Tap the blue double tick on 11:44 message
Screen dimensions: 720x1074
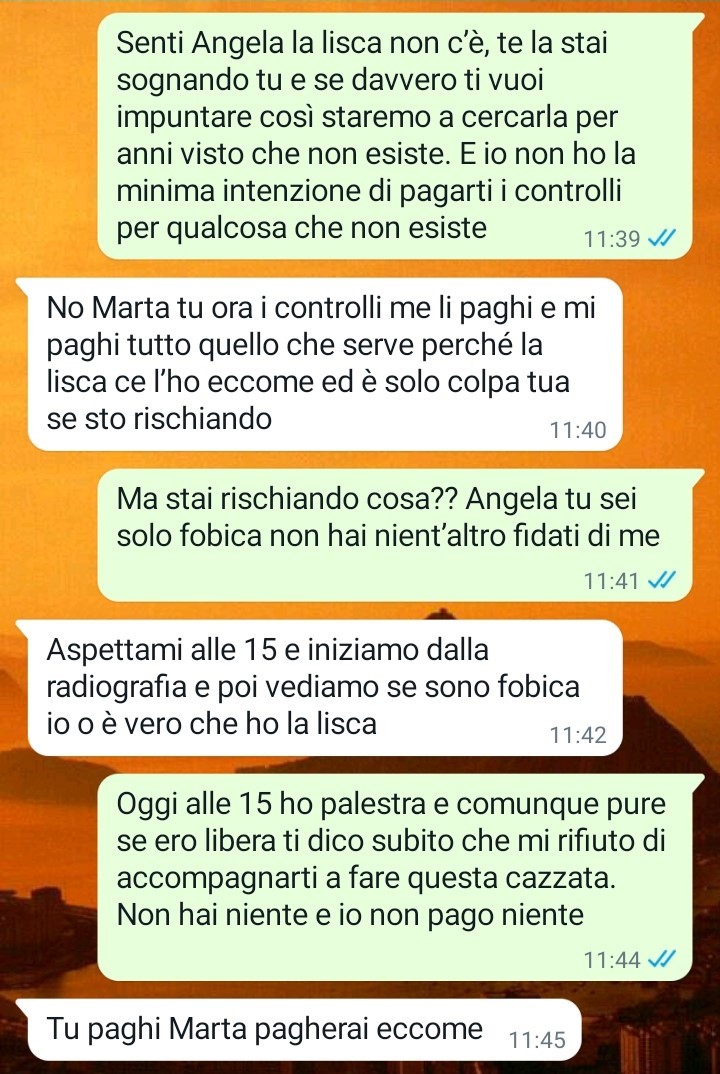[x=662, y=959]
